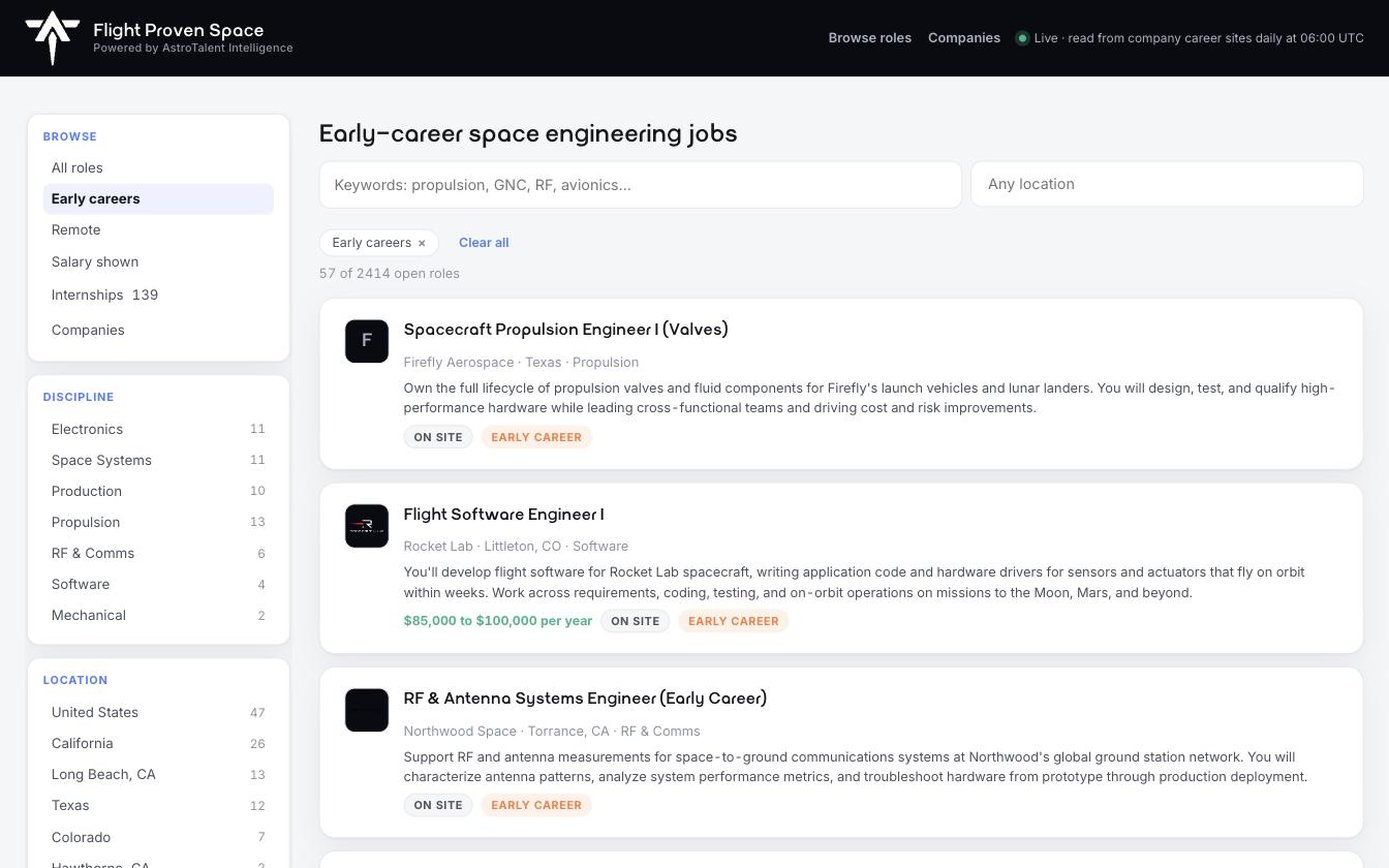Select Early careers in Browse sidebar
This screenshot has width=1389, height=868.
(x=158, y=199)
